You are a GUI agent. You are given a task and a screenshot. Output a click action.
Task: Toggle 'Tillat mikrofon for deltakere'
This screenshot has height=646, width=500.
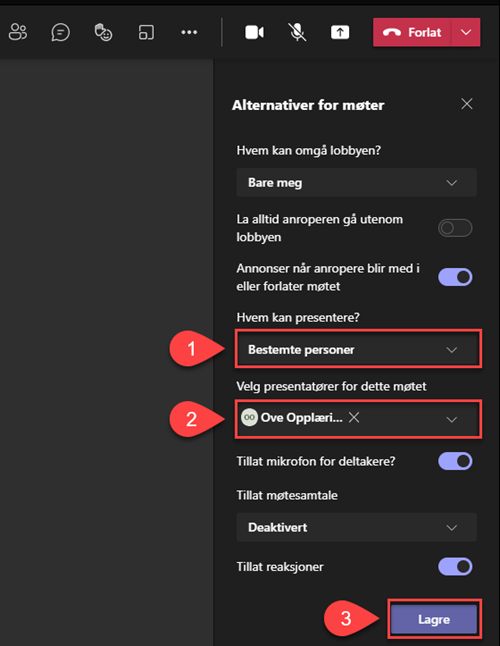click(455, 461)
